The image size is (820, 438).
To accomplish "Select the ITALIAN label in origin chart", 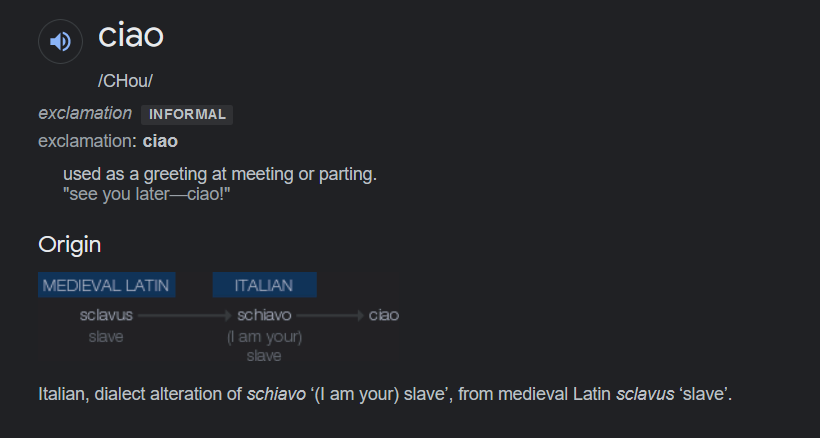I will 264,285.
